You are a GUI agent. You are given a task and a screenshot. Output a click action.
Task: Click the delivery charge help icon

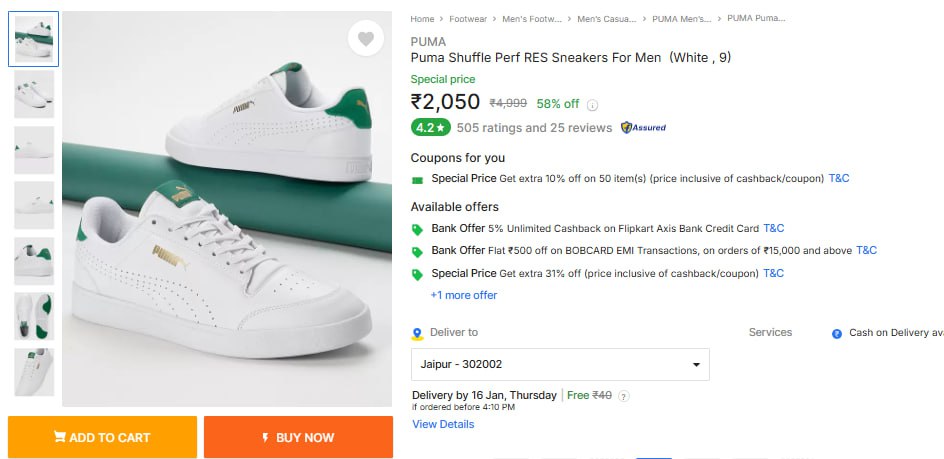coord(624,396)
